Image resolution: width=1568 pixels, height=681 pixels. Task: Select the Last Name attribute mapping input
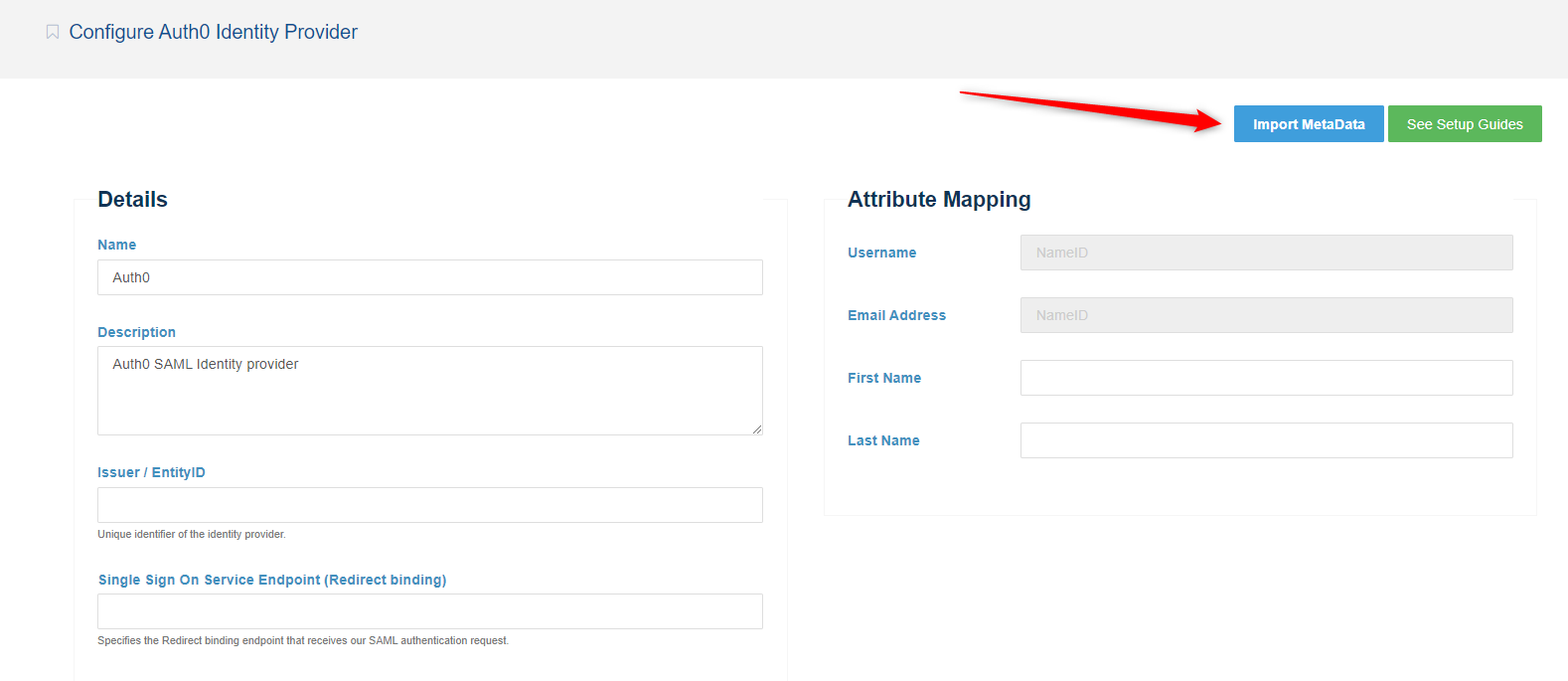tap(1266, 440)
